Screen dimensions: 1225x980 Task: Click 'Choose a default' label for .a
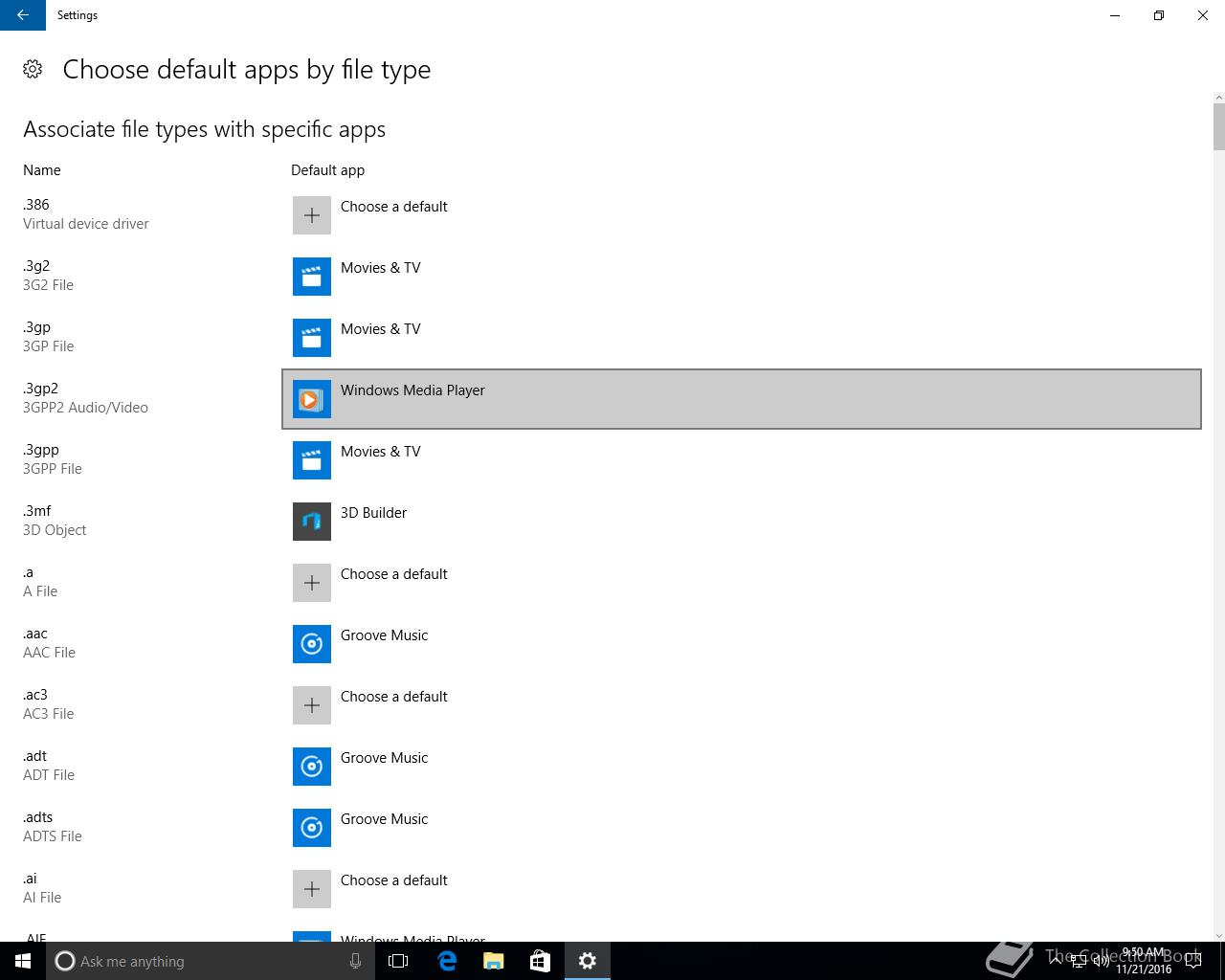[x=394, y=574]
